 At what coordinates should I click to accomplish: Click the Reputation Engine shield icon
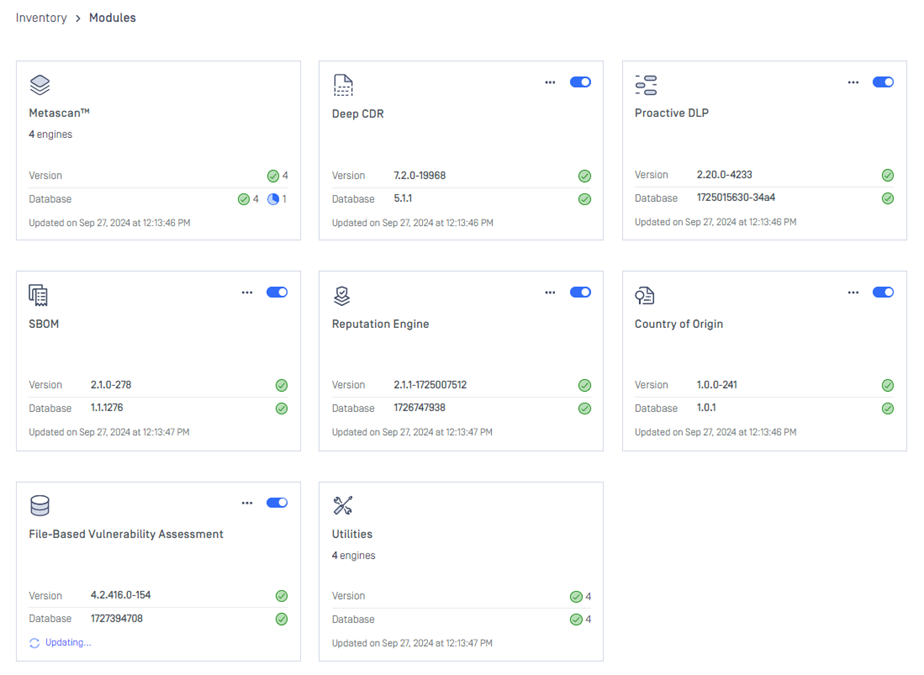point(342,295)
